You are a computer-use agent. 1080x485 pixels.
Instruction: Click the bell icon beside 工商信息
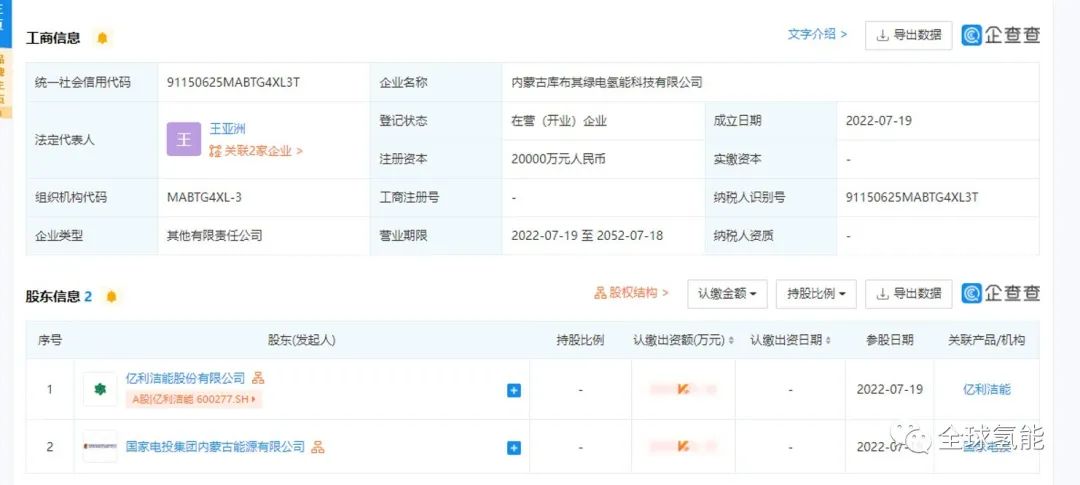point(102,38)
